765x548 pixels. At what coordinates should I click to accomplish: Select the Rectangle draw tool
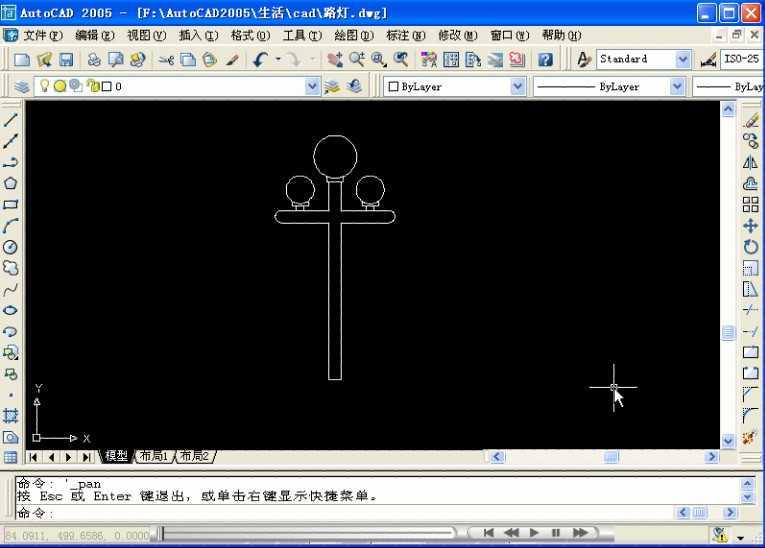[10, 204]
